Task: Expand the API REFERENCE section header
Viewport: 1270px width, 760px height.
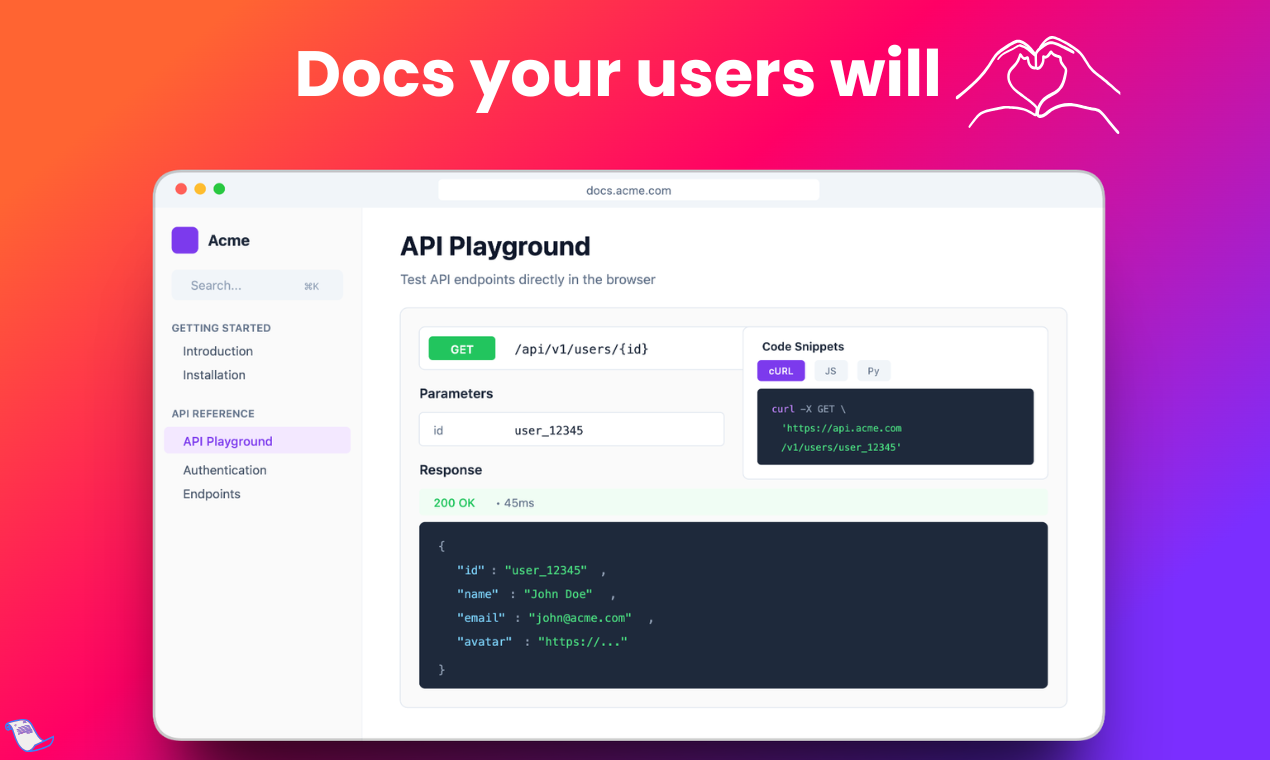Action: click(213, 413)
